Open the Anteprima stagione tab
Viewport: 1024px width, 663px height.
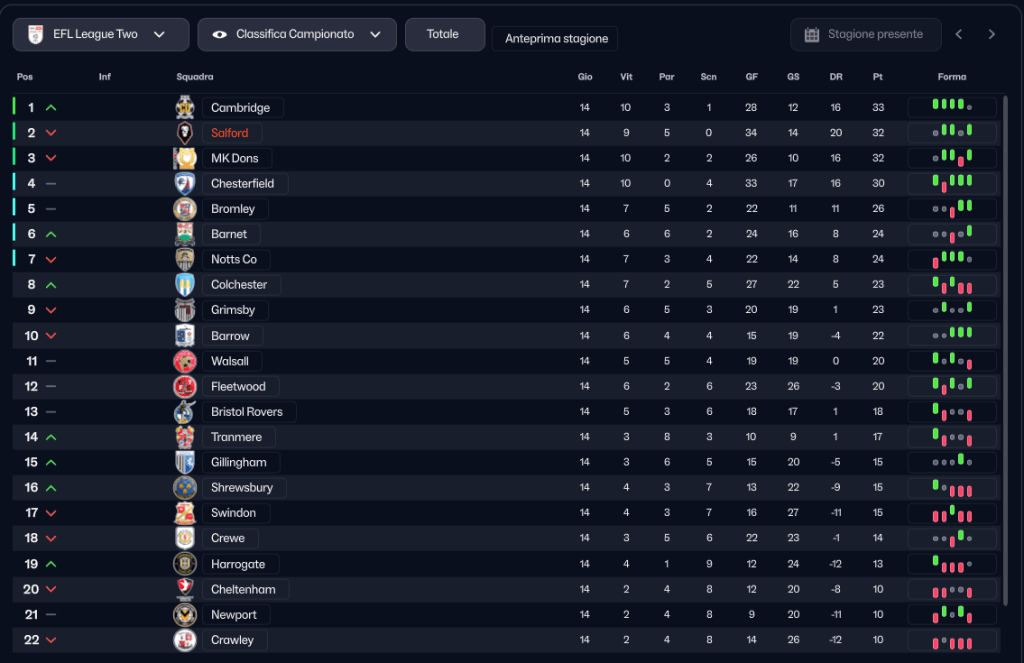coord(556,39)
